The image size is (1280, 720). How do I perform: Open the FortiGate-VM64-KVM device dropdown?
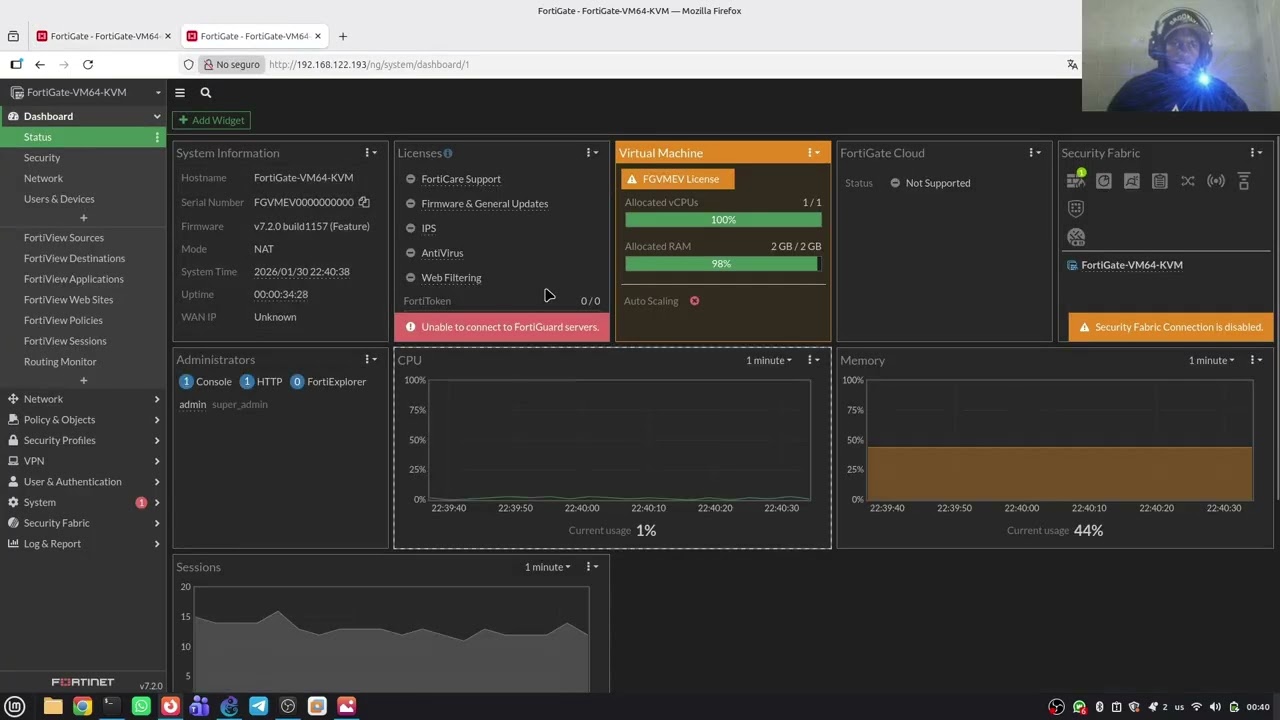tap(84, 92)
